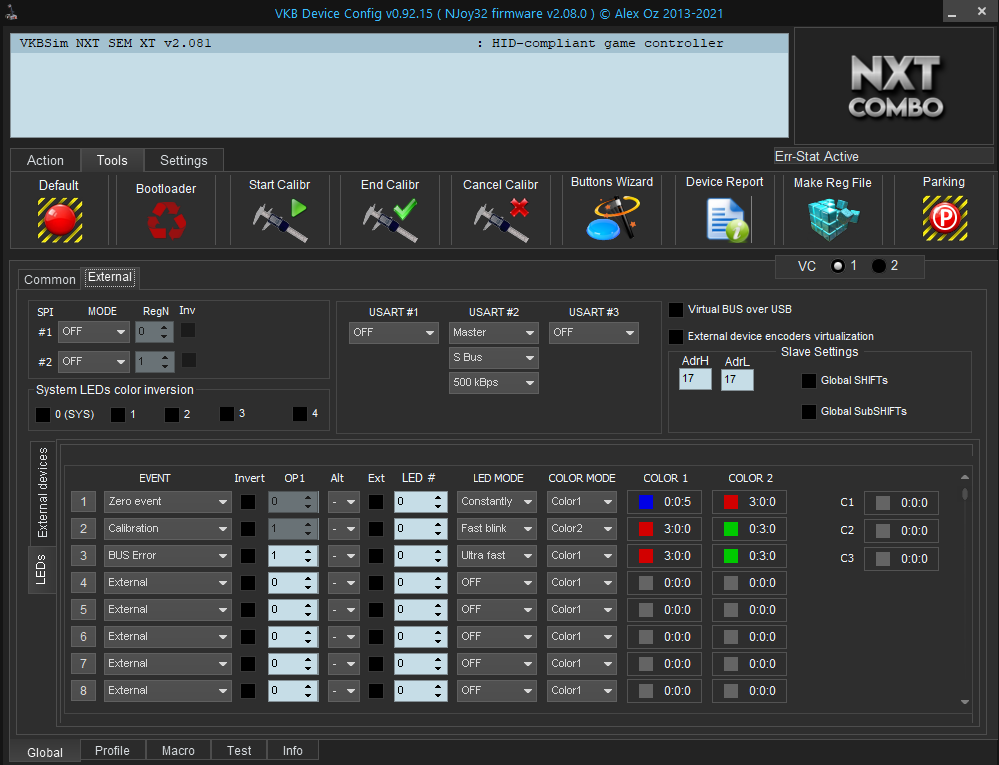
Task: Switch to the Settings tab
Action: pyautogui.click(x=184, y=160)
